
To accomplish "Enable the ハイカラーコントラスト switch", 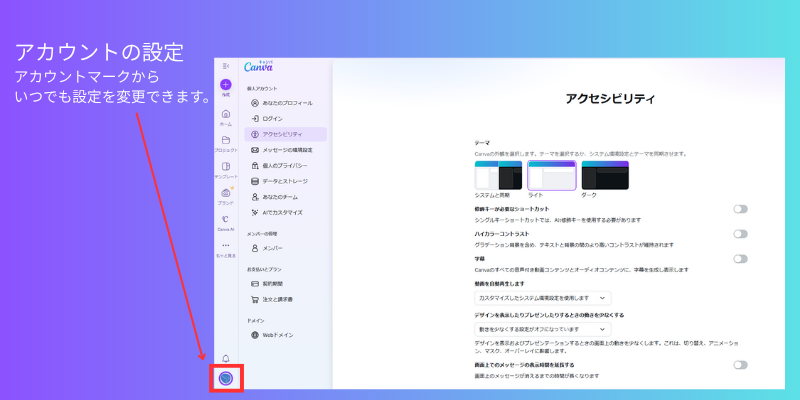I will point(740,234).
